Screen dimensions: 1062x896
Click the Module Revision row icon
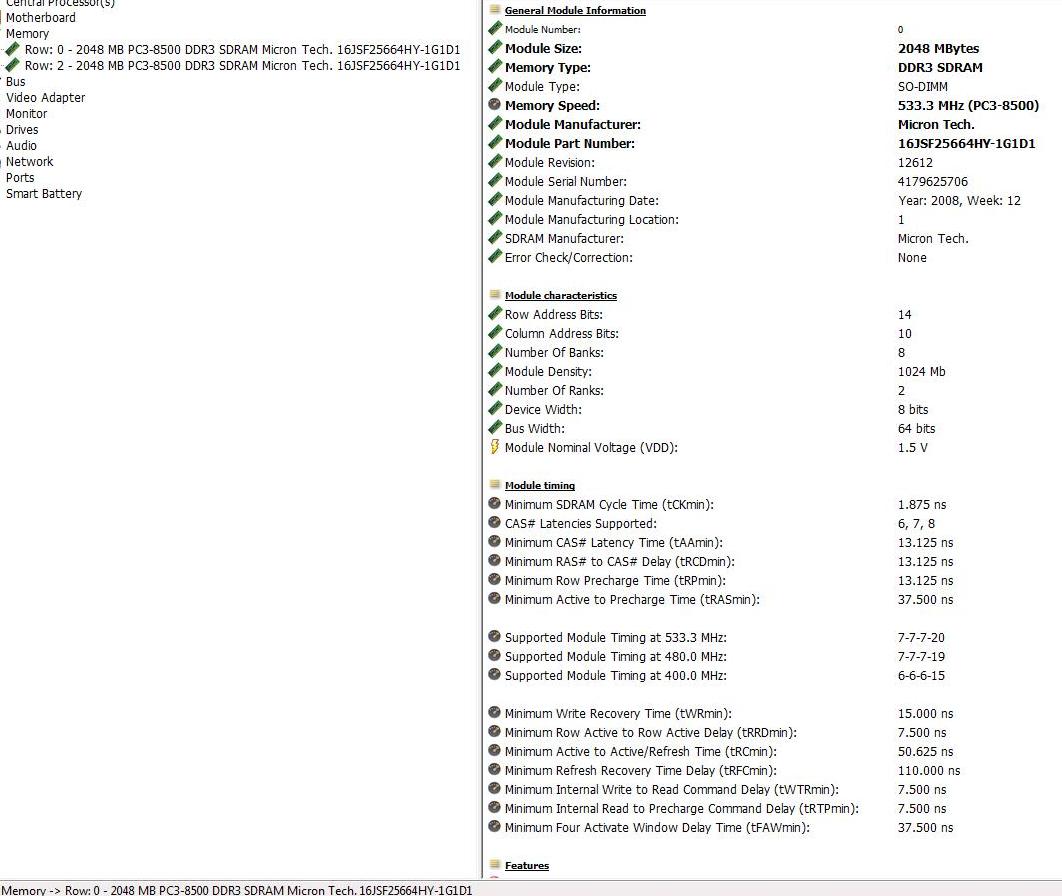tap(495, 161)
